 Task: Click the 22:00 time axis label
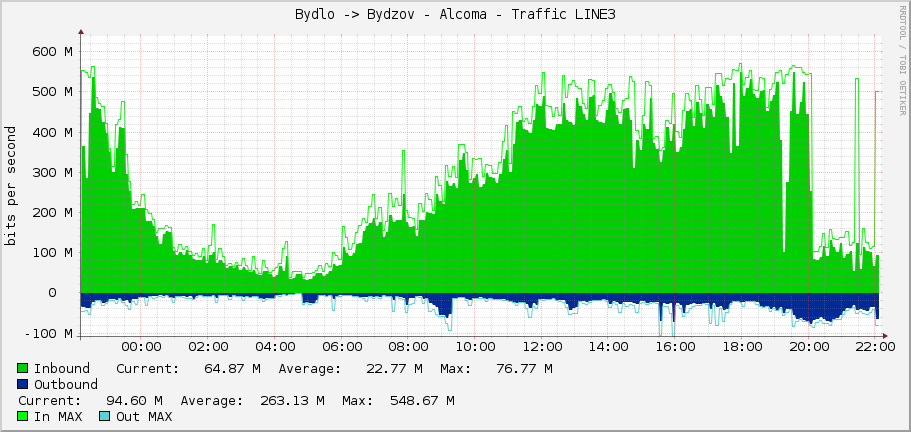875,347
